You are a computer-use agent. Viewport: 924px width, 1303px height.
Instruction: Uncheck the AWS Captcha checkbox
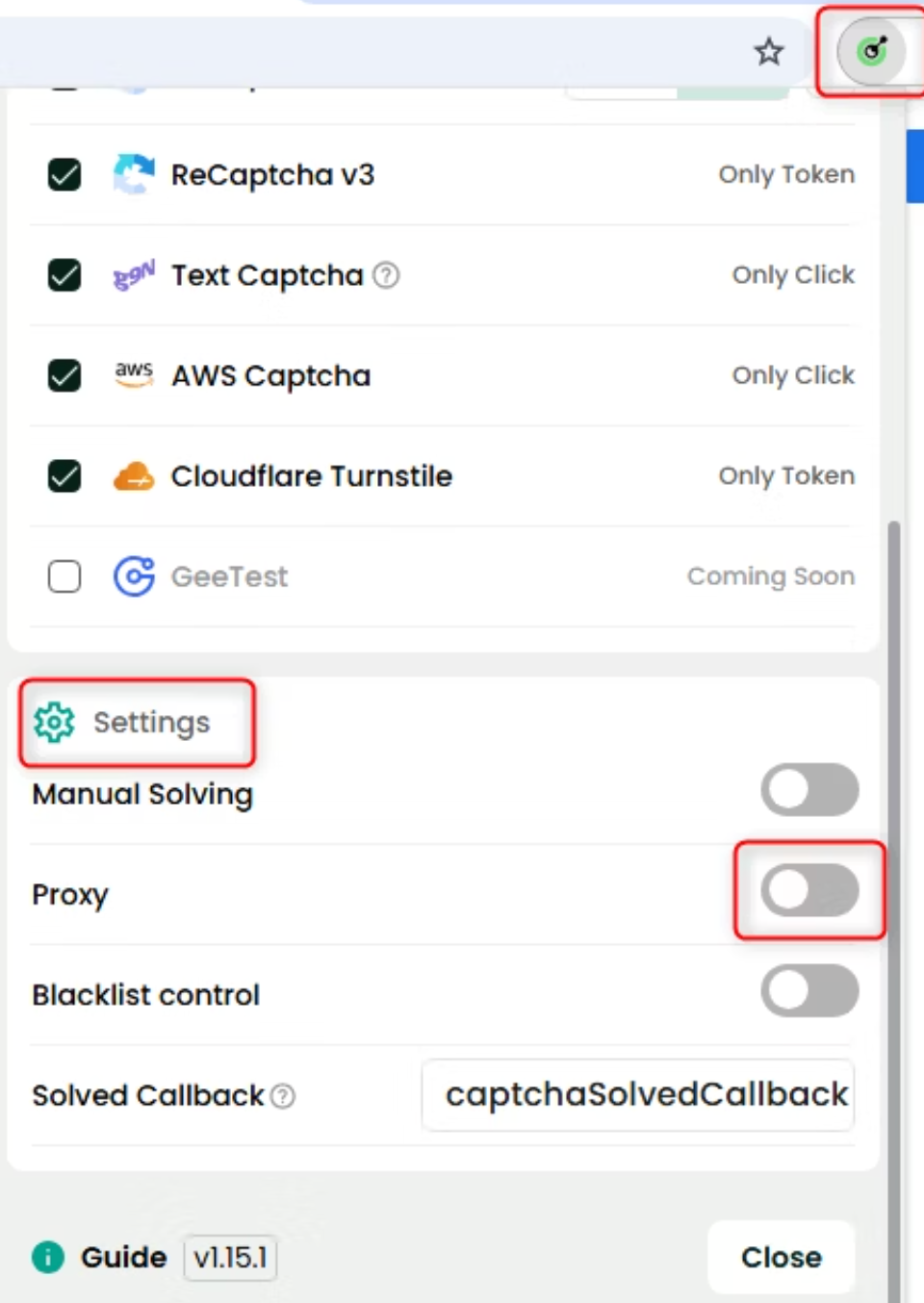[64, 375]
